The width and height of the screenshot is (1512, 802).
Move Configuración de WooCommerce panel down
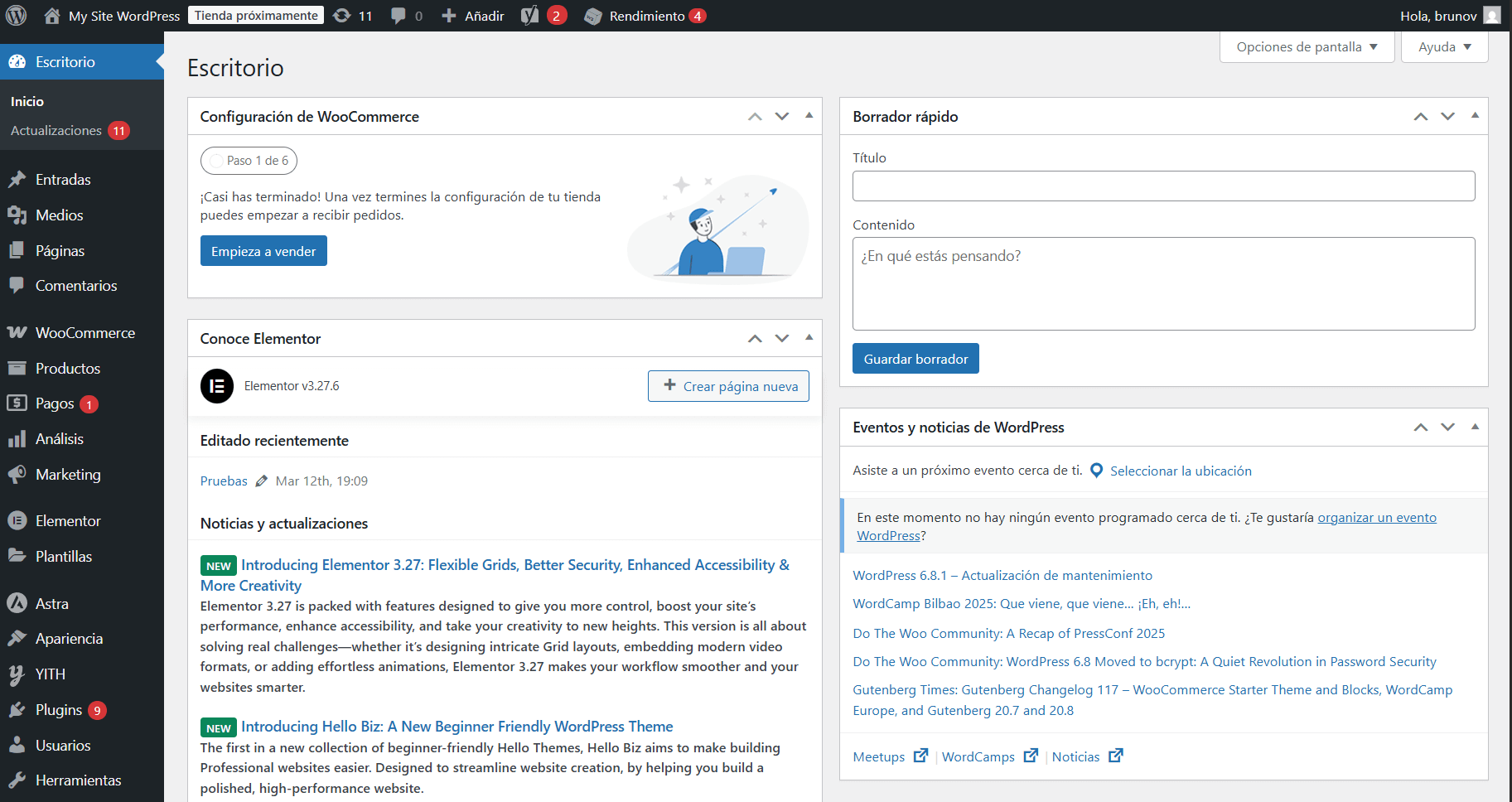click(x=782, y=117)
